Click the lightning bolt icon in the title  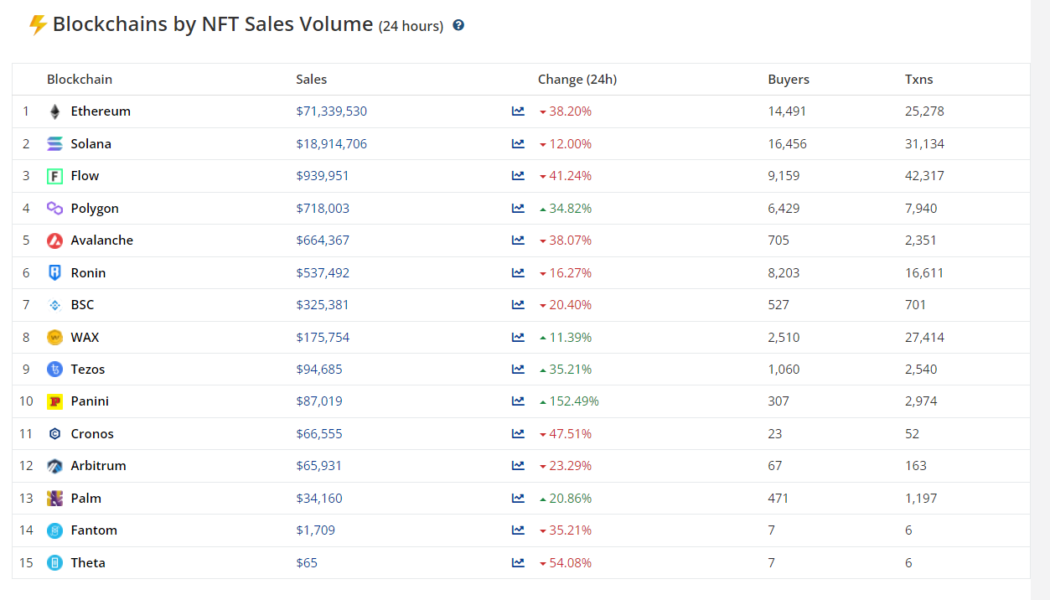coord(37,23)
